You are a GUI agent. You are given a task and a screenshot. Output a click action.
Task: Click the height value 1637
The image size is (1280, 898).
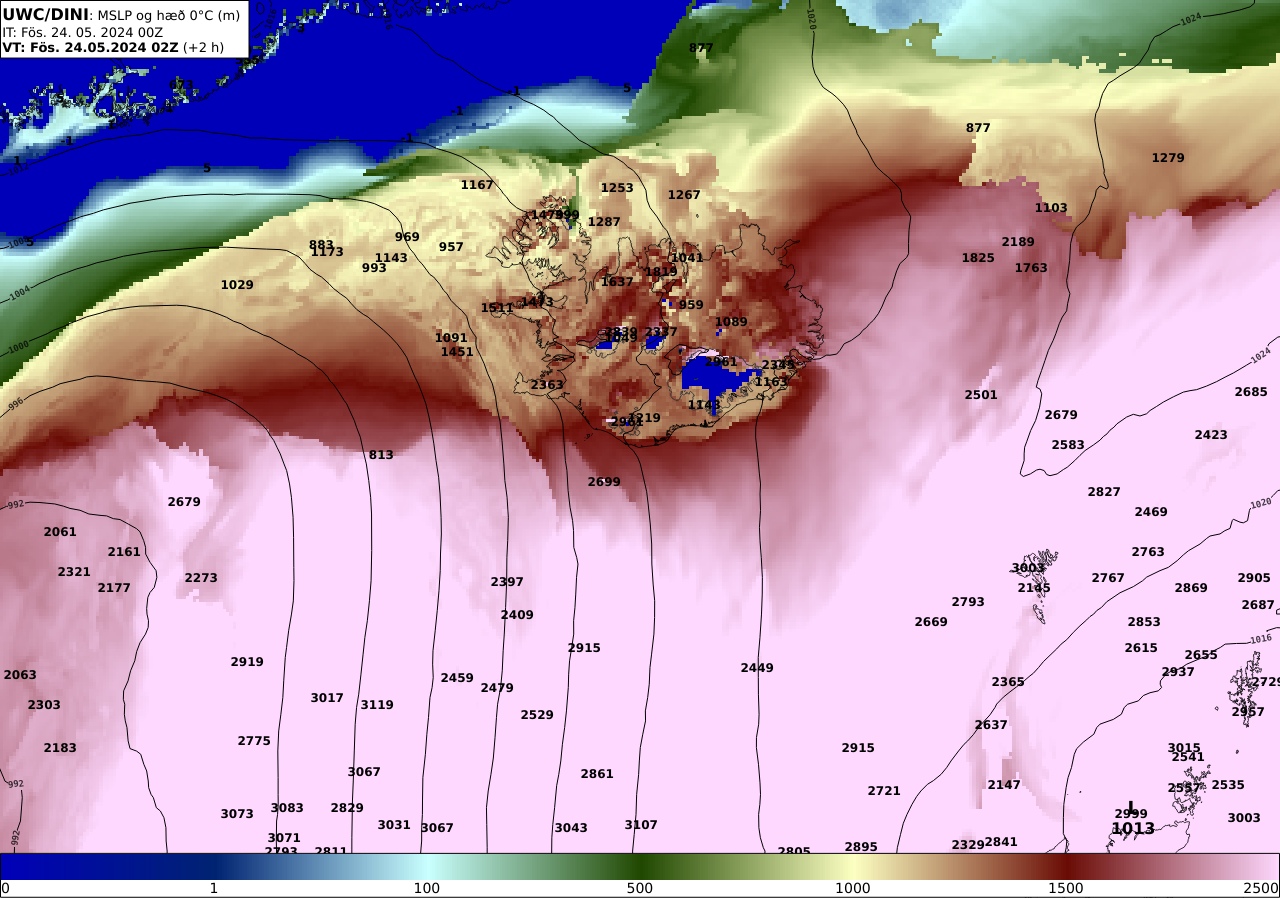(x=617, y=282)
